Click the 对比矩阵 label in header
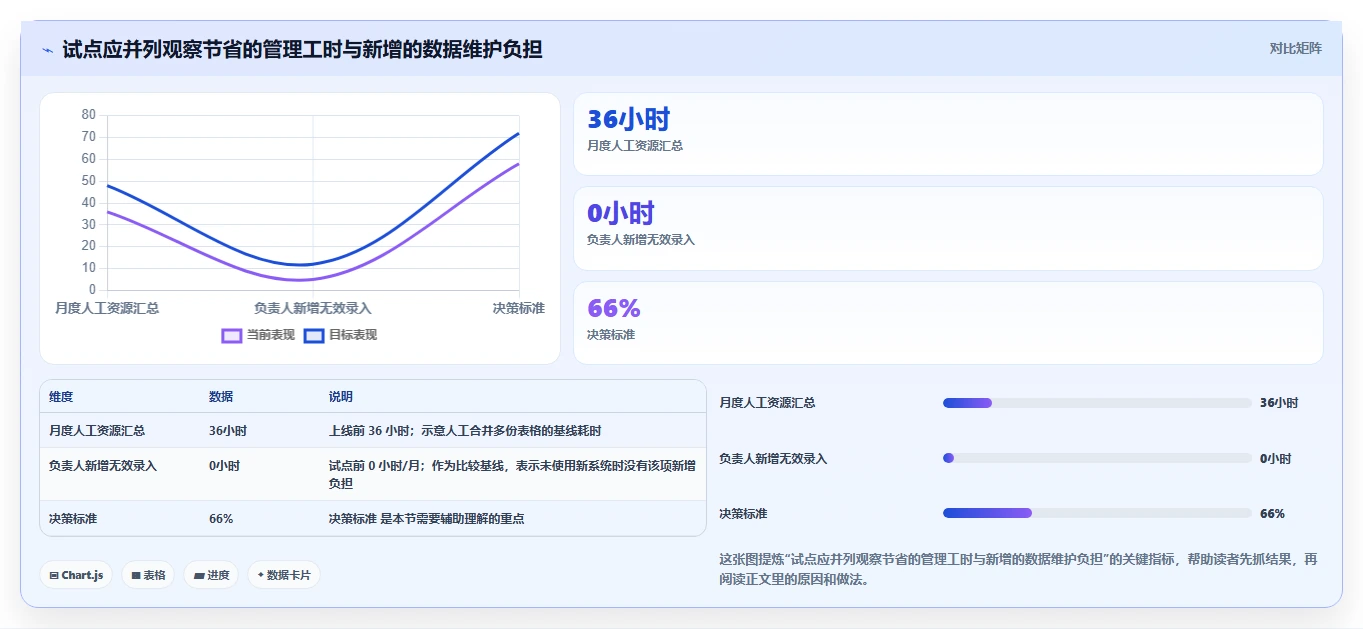The height and width of the screenshot is (629, 1363). (1295, 48)
